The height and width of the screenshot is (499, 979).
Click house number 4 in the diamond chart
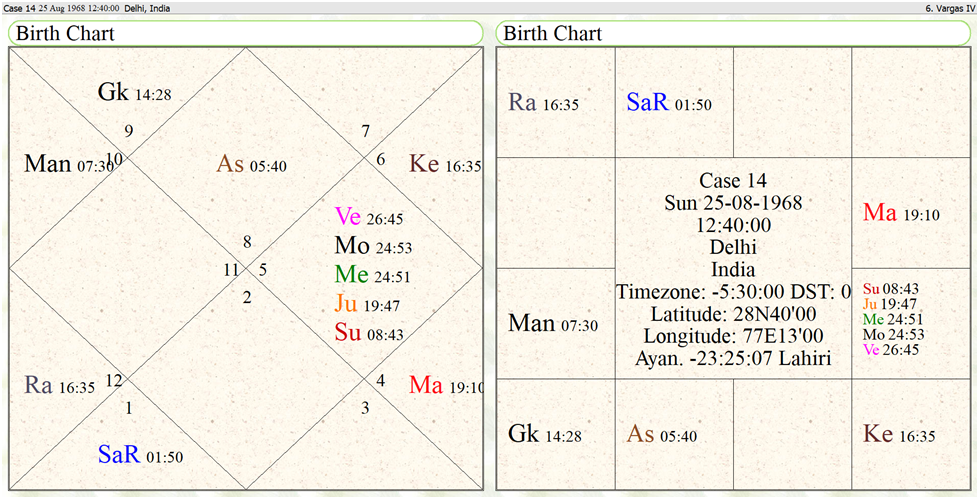[x=380, y=380]
